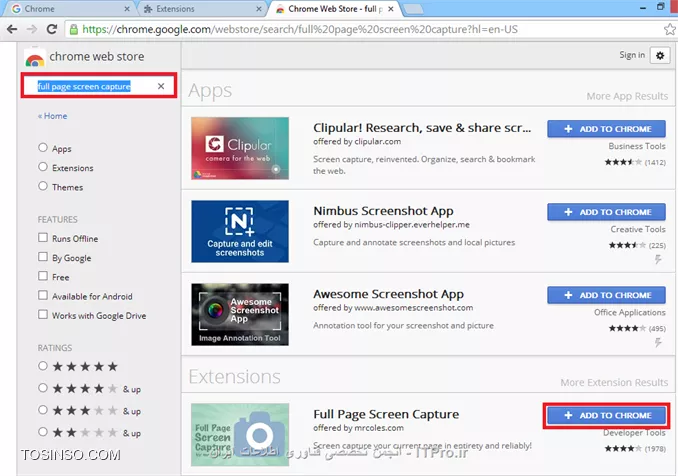Select the Chrome Web Store tab

[333, 9]
